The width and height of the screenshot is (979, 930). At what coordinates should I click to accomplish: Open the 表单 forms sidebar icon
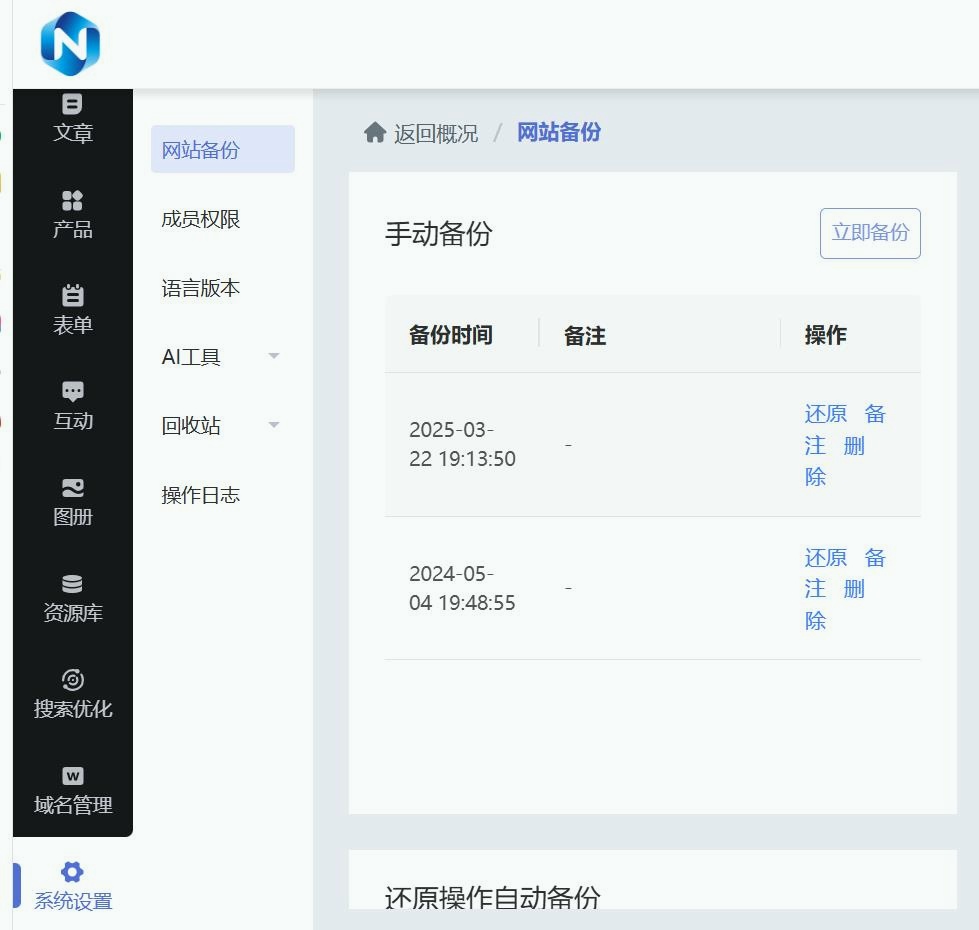coord(72,296)
